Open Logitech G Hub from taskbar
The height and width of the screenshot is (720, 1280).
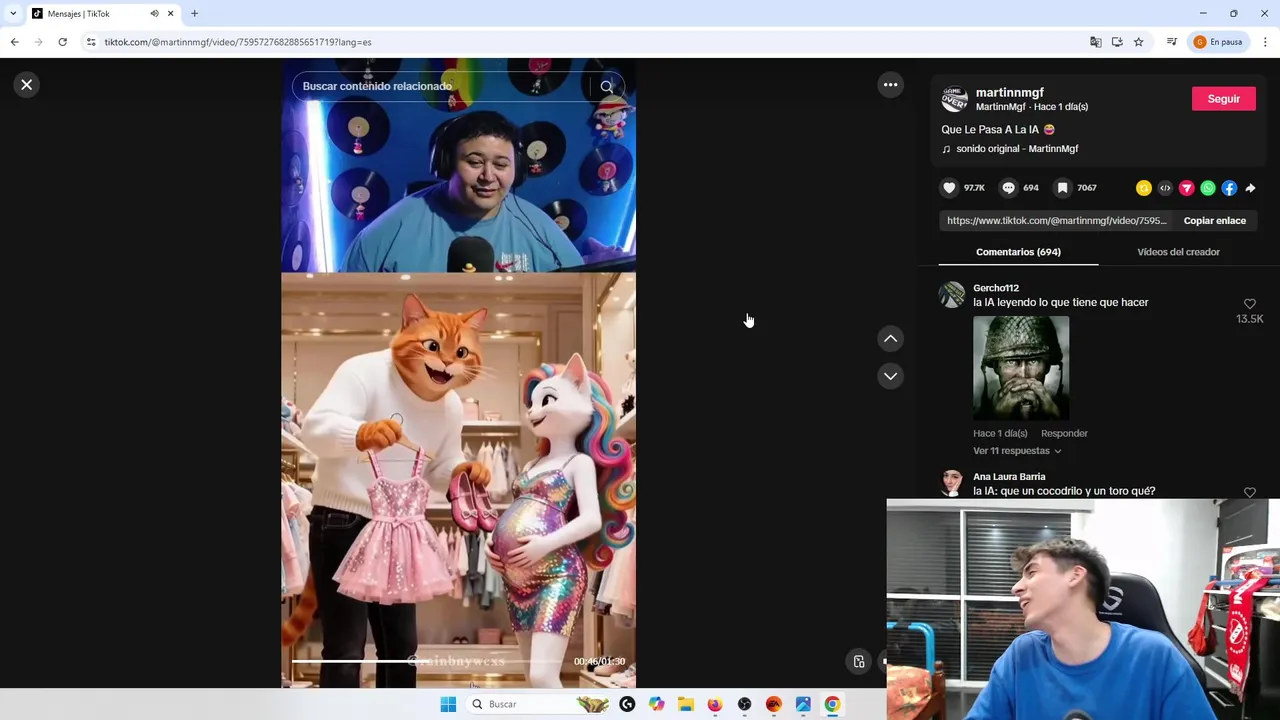pyautogui.click(x=627, y=705)
